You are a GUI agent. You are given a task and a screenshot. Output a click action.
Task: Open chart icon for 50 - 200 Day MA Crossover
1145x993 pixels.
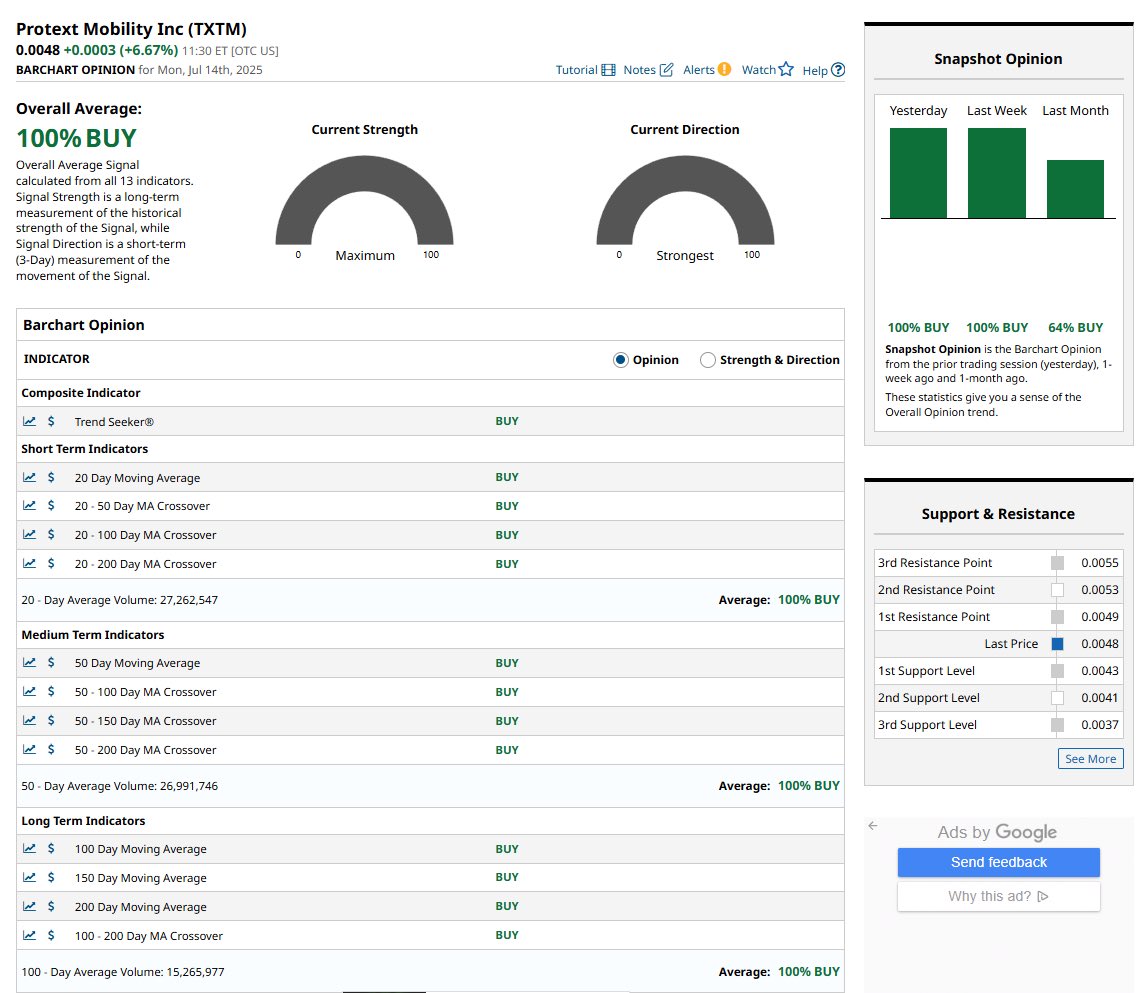click(x=29, y=749)
